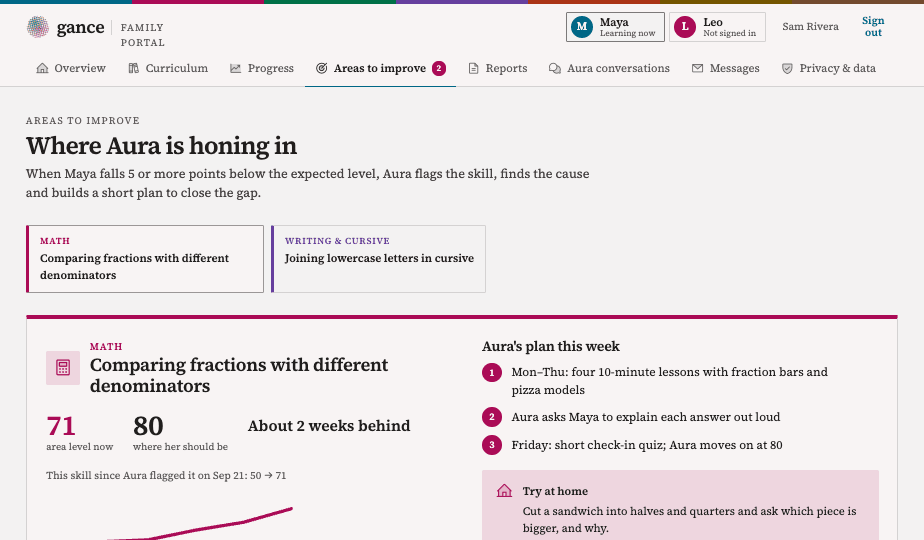Open the Overview tab

click(x=71, y=68)
